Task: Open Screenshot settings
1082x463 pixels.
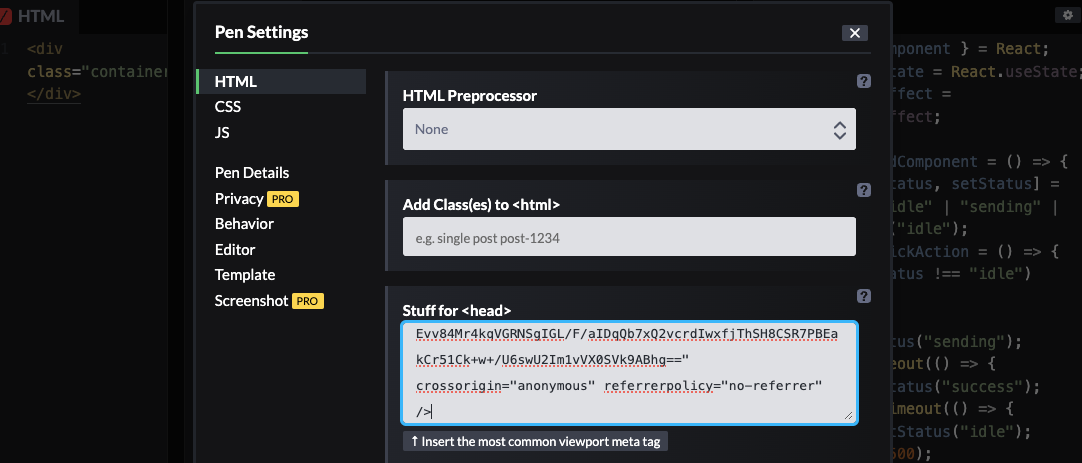Action: (x=251, y=301)
